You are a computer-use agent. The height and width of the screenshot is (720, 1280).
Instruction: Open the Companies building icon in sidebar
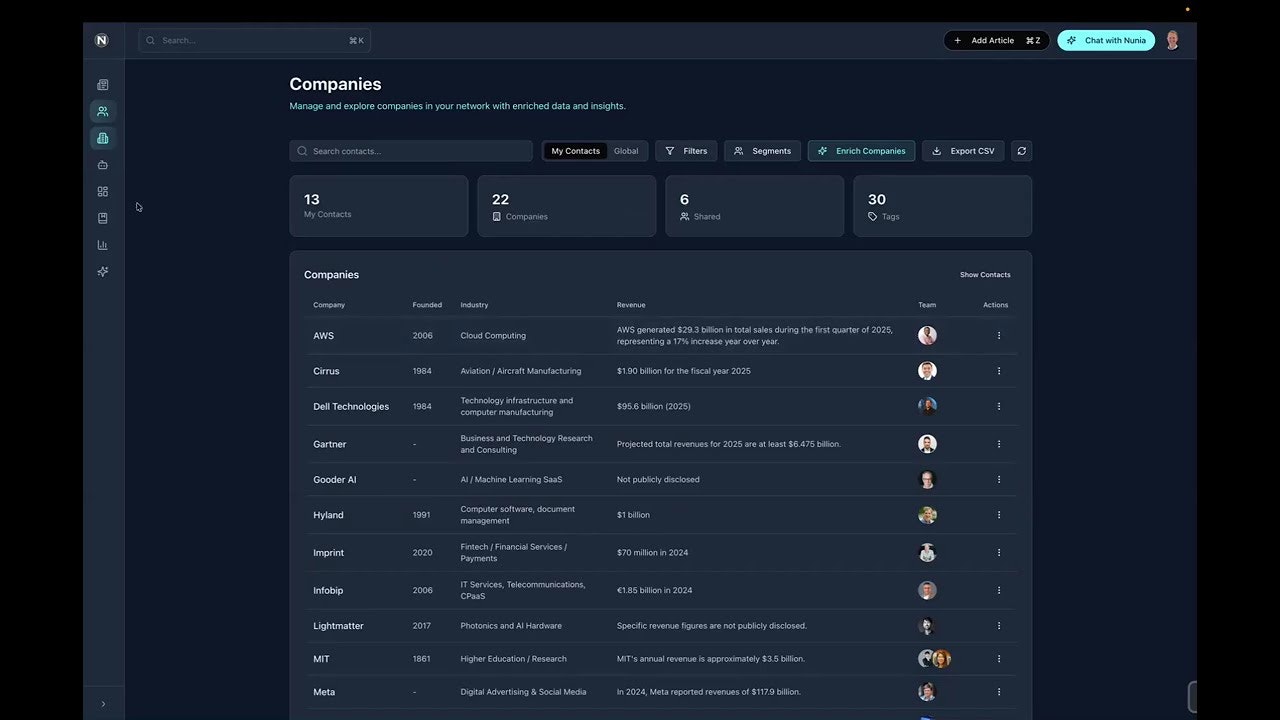coord(102,138)
